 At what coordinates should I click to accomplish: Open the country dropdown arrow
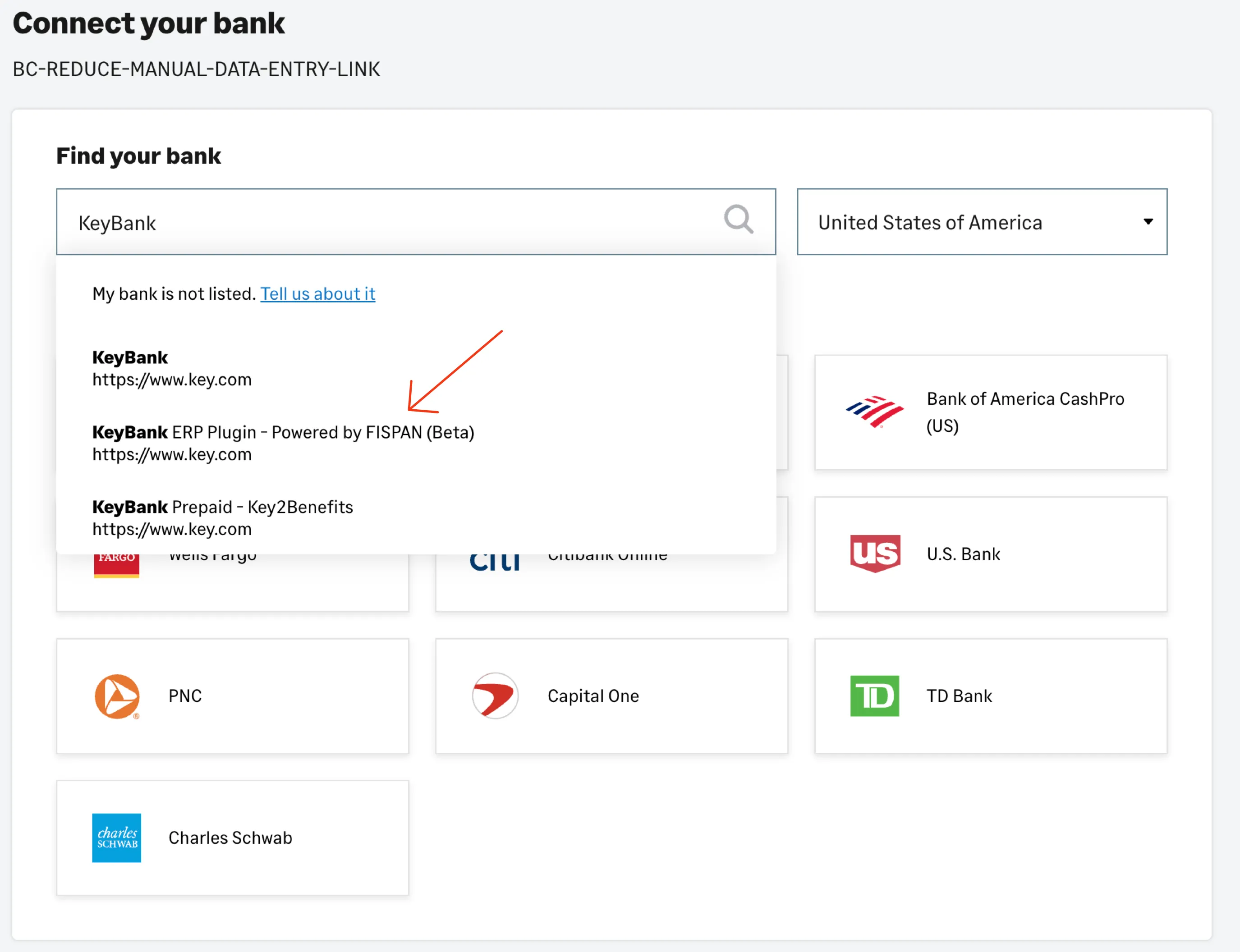[x=1148, y=222]
